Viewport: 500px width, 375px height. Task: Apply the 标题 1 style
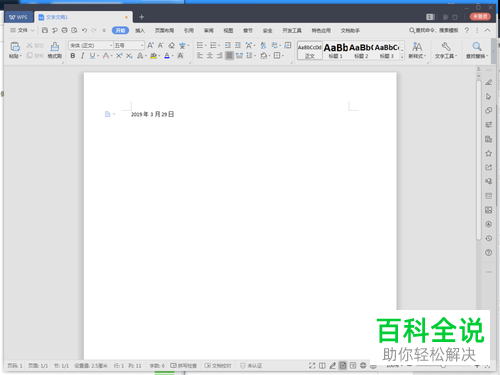336,51
